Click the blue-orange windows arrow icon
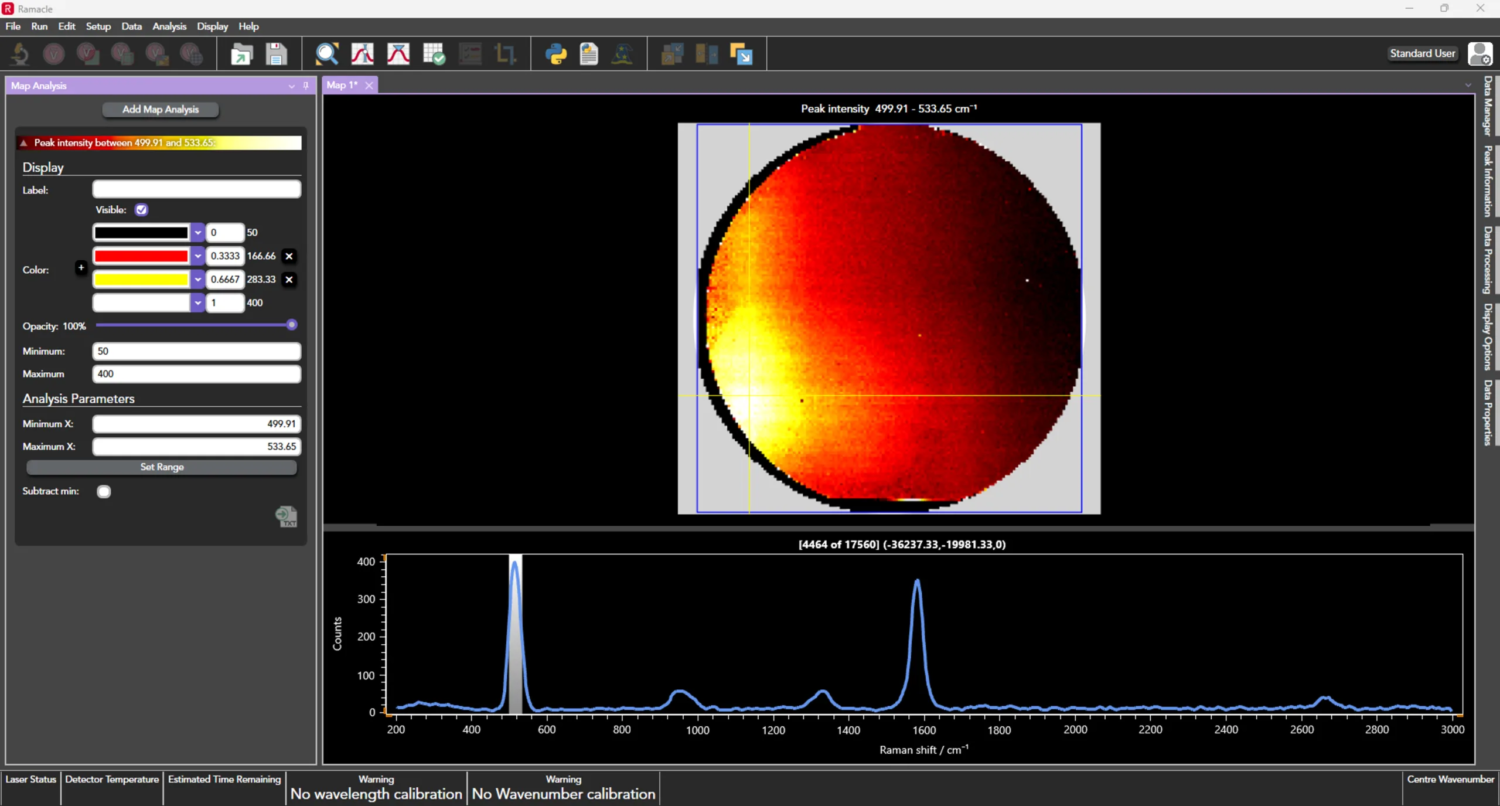Screen dimensions: 1500x806 (x=742, y=54)
